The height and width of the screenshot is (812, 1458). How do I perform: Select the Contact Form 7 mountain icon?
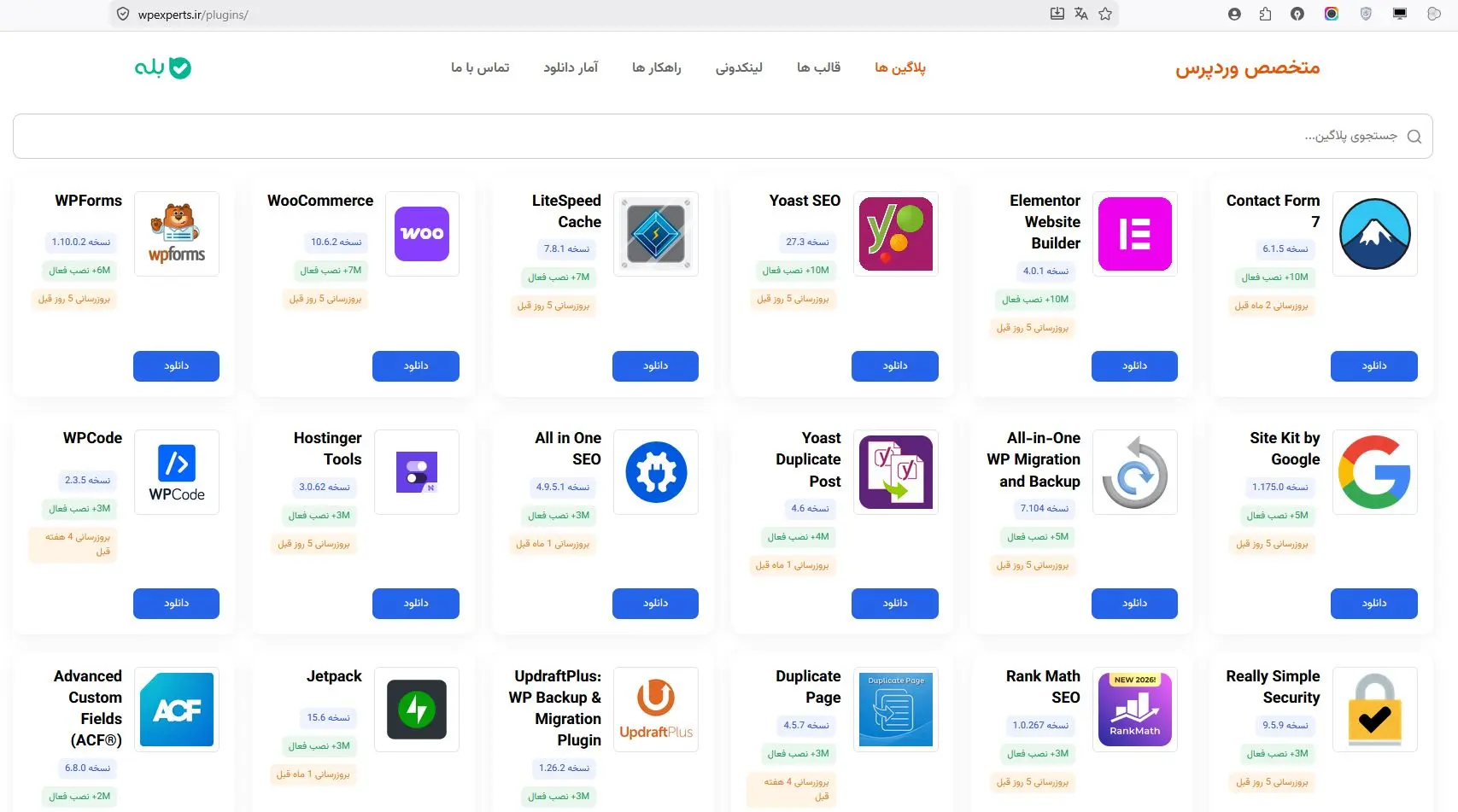point(1374,234)
